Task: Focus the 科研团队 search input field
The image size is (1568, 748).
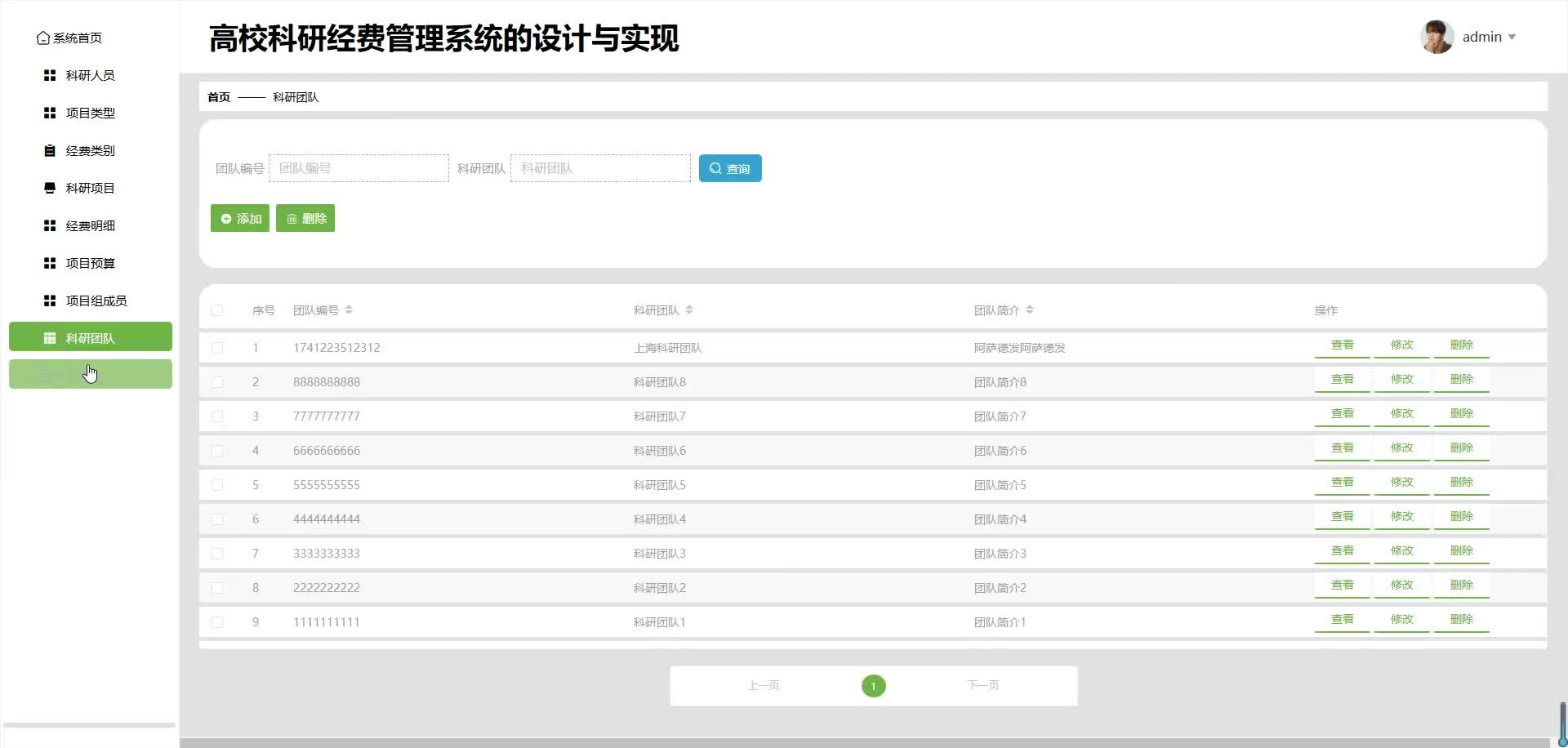Action: pyautogui.click(x=600, y=168)
